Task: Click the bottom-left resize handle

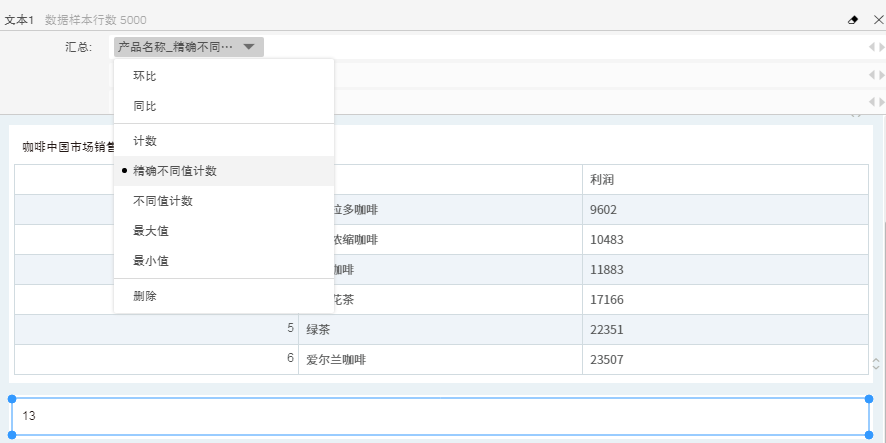Action: [13, 433]
